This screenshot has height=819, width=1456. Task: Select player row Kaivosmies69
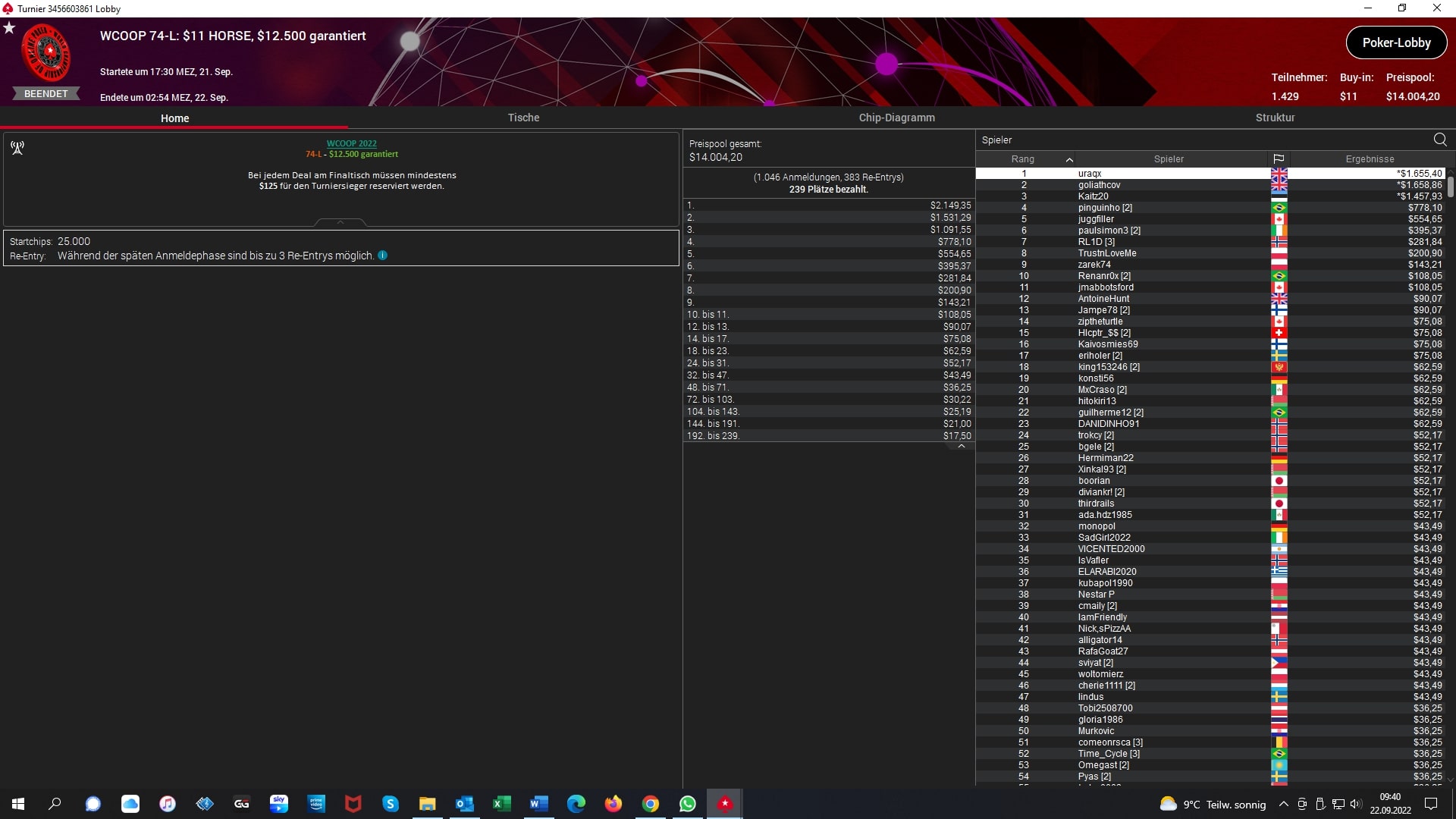point(1210,344)
